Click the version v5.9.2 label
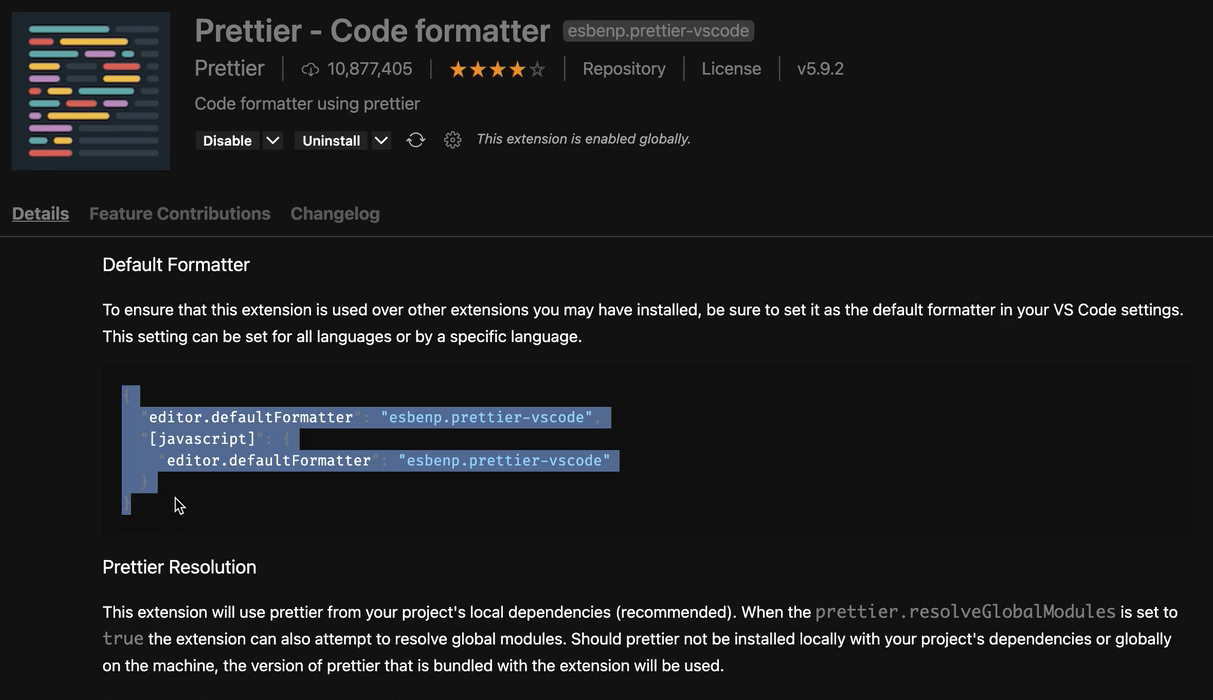Image resolution: width=1213 pixels, height=700 pixels. tap(820, 69)
